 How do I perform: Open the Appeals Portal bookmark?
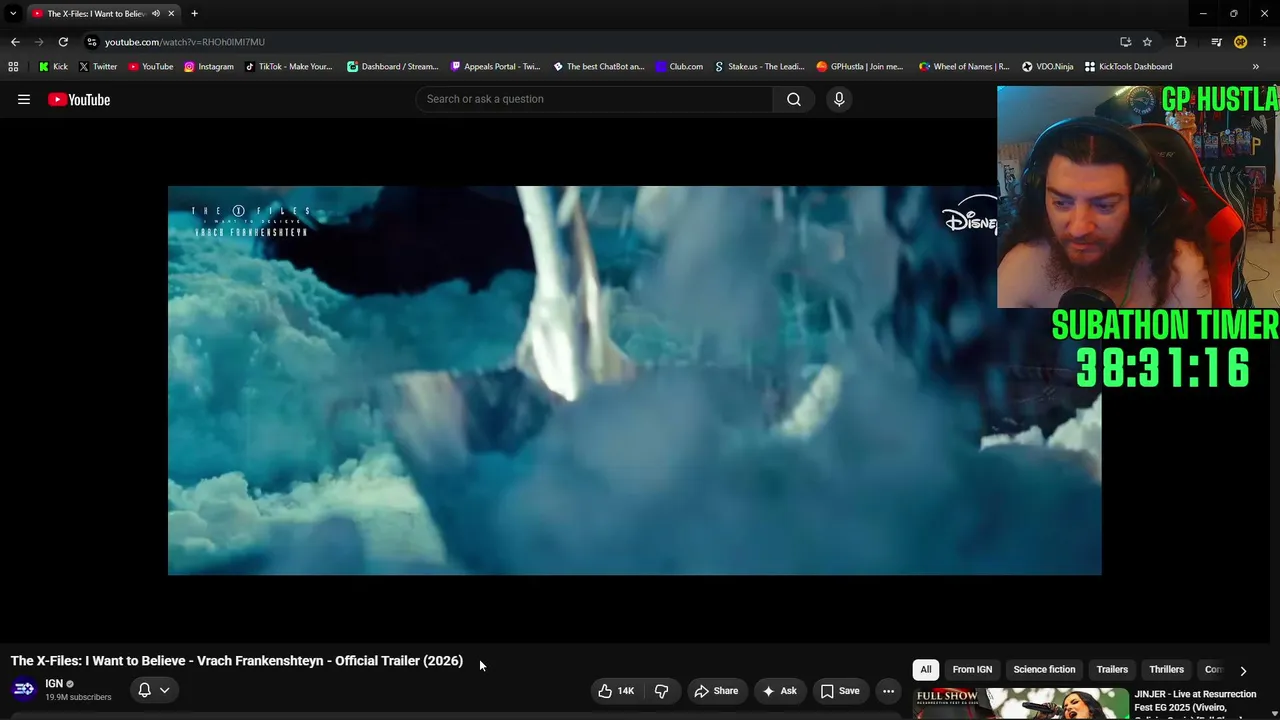click(495, 67)
